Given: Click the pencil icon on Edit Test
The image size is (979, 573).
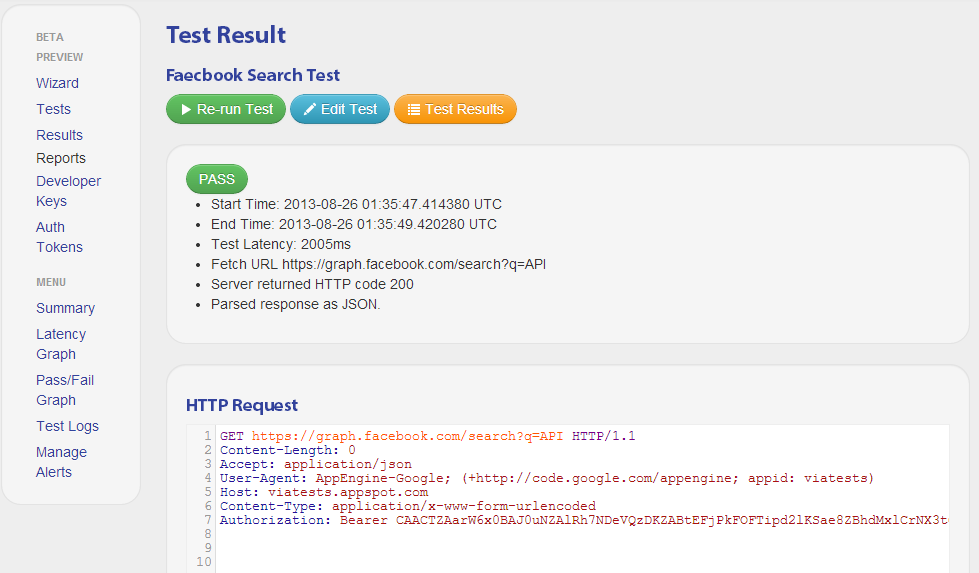Looking at the screenshot, I should click(x=310, y=109).
